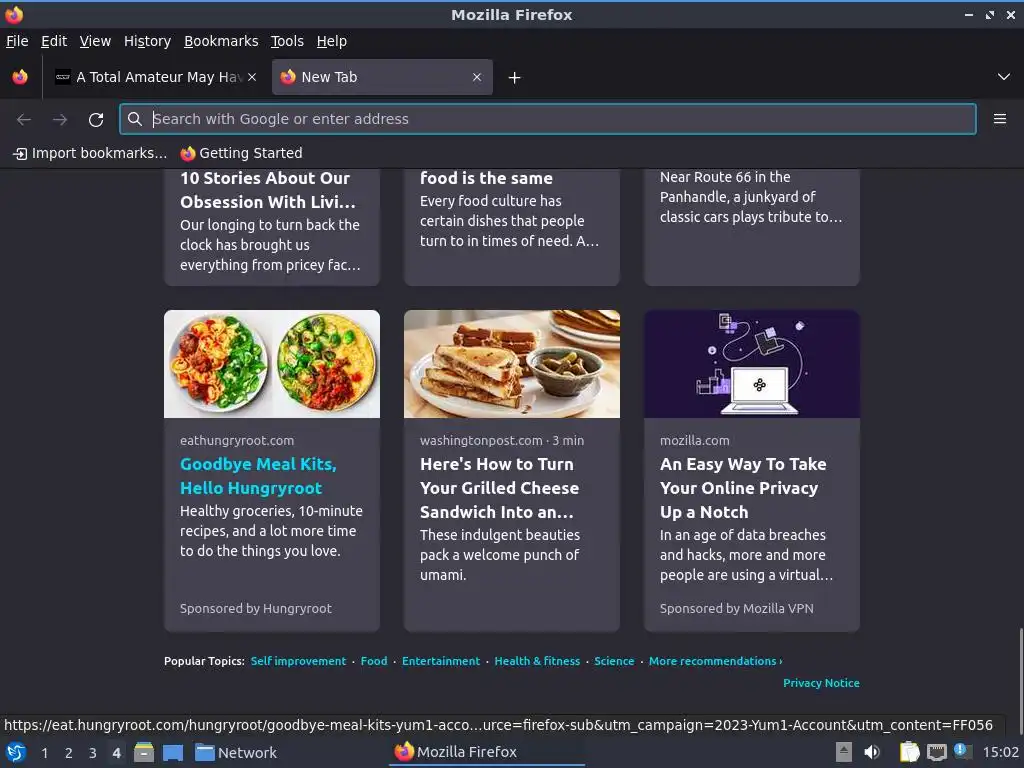Select Science popular topic
Image resolution: width=1024 pixels, height=768 pixels.
click(x=614, y=661)
